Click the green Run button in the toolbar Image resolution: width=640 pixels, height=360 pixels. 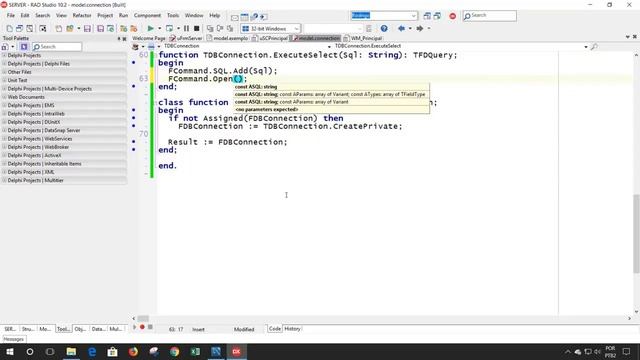(150, 29)
